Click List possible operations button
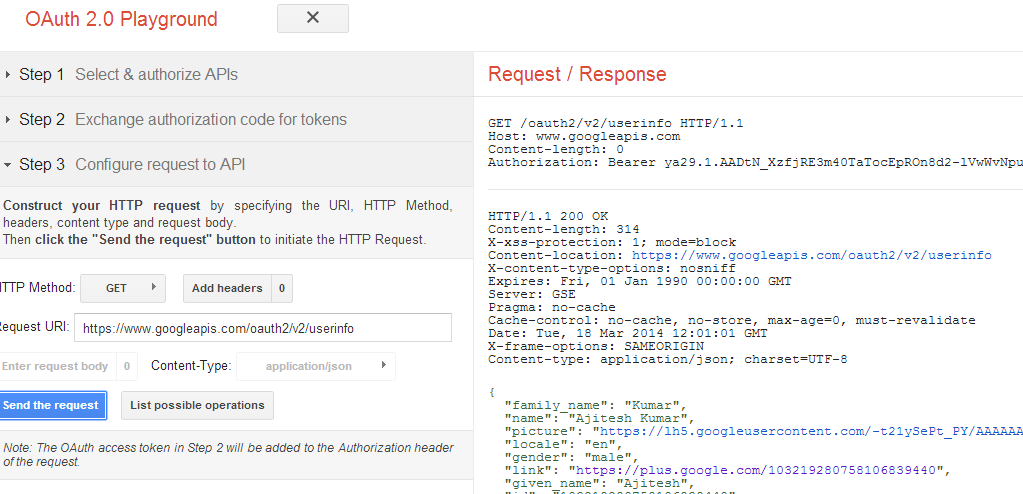 tap(197, 405)
